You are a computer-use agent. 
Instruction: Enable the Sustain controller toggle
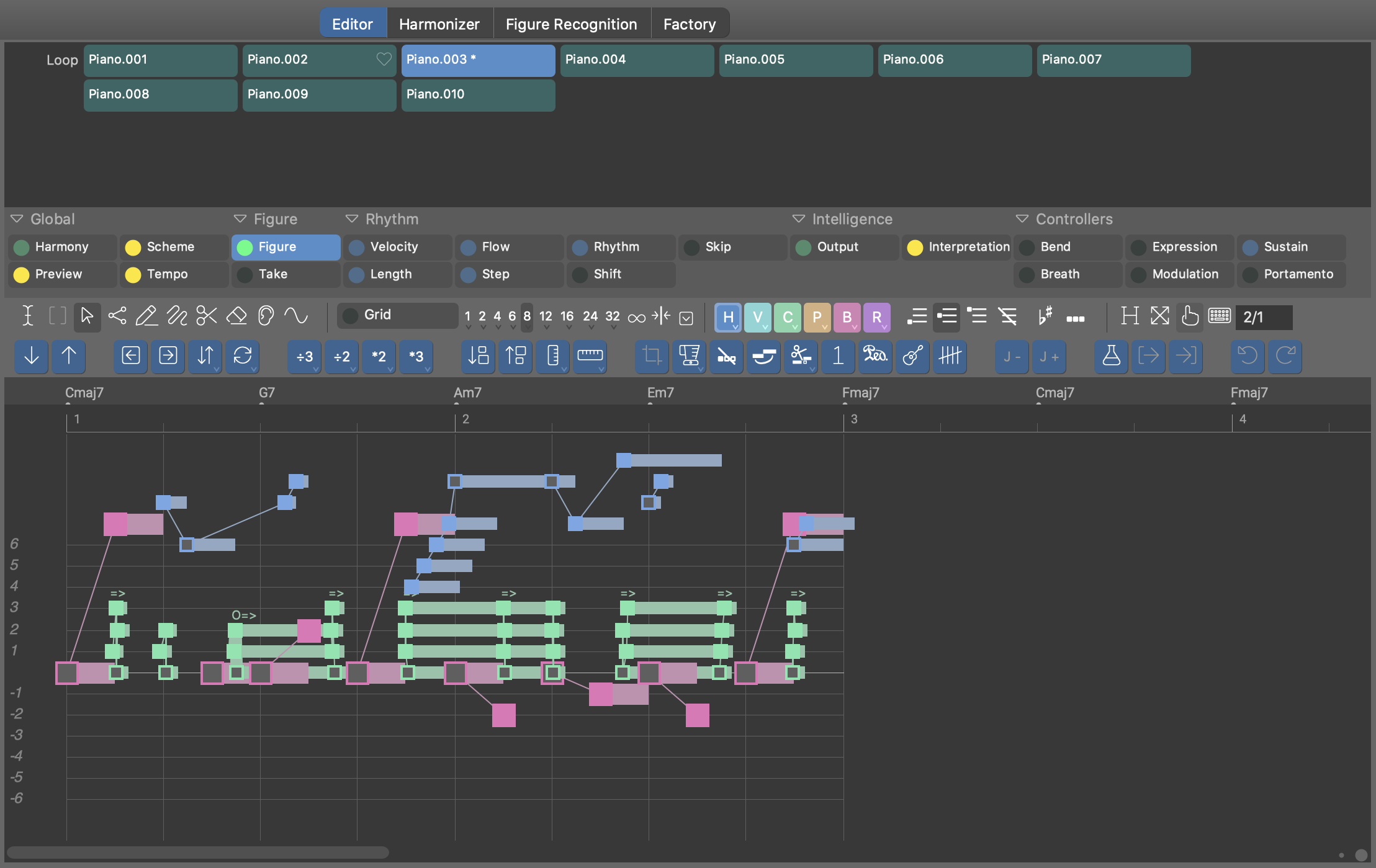click(x=1251, y=247)
